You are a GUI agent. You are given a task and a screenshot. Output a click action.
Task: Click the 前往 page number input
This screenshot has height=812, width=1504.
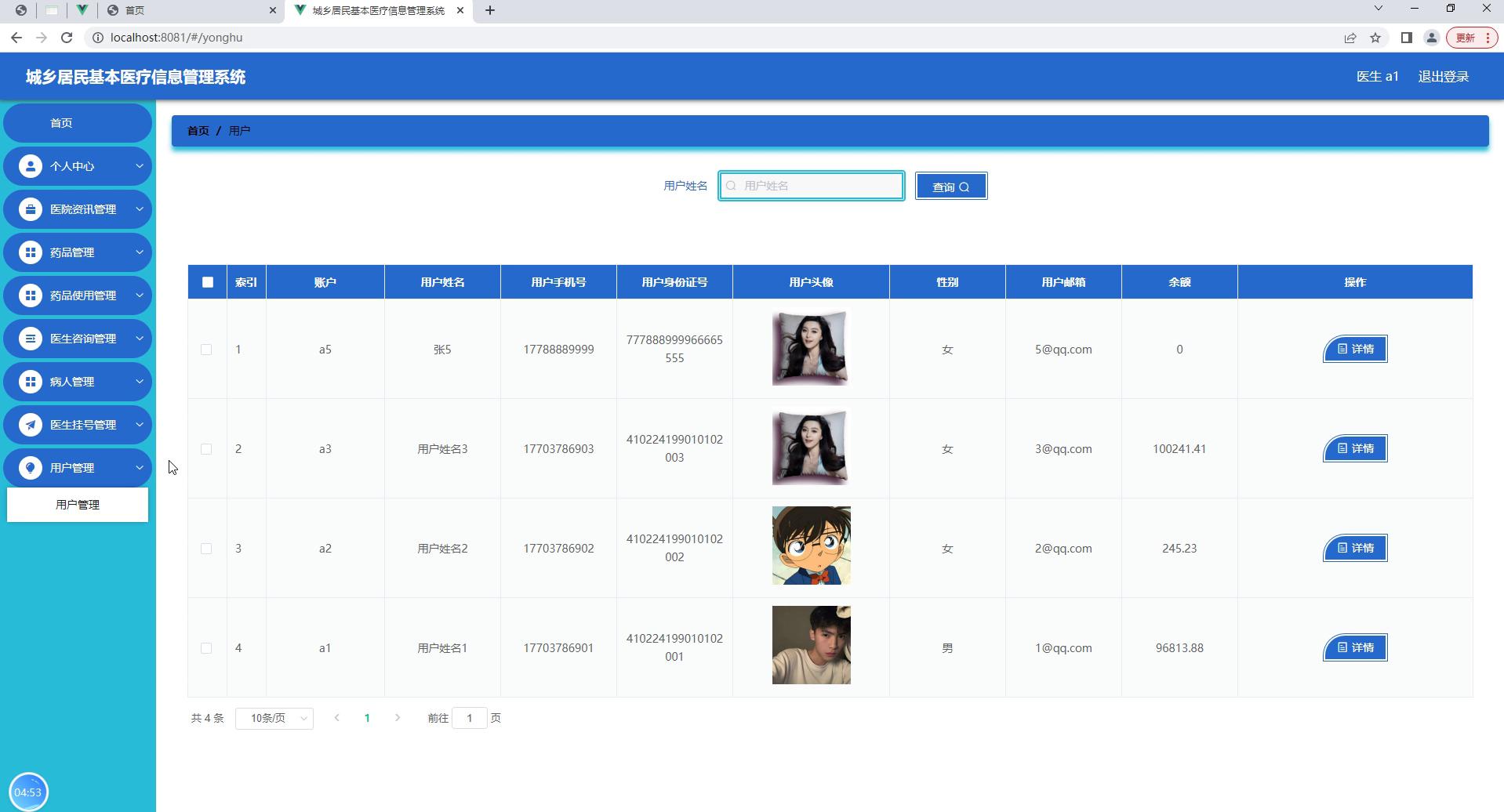click(470, 718)
